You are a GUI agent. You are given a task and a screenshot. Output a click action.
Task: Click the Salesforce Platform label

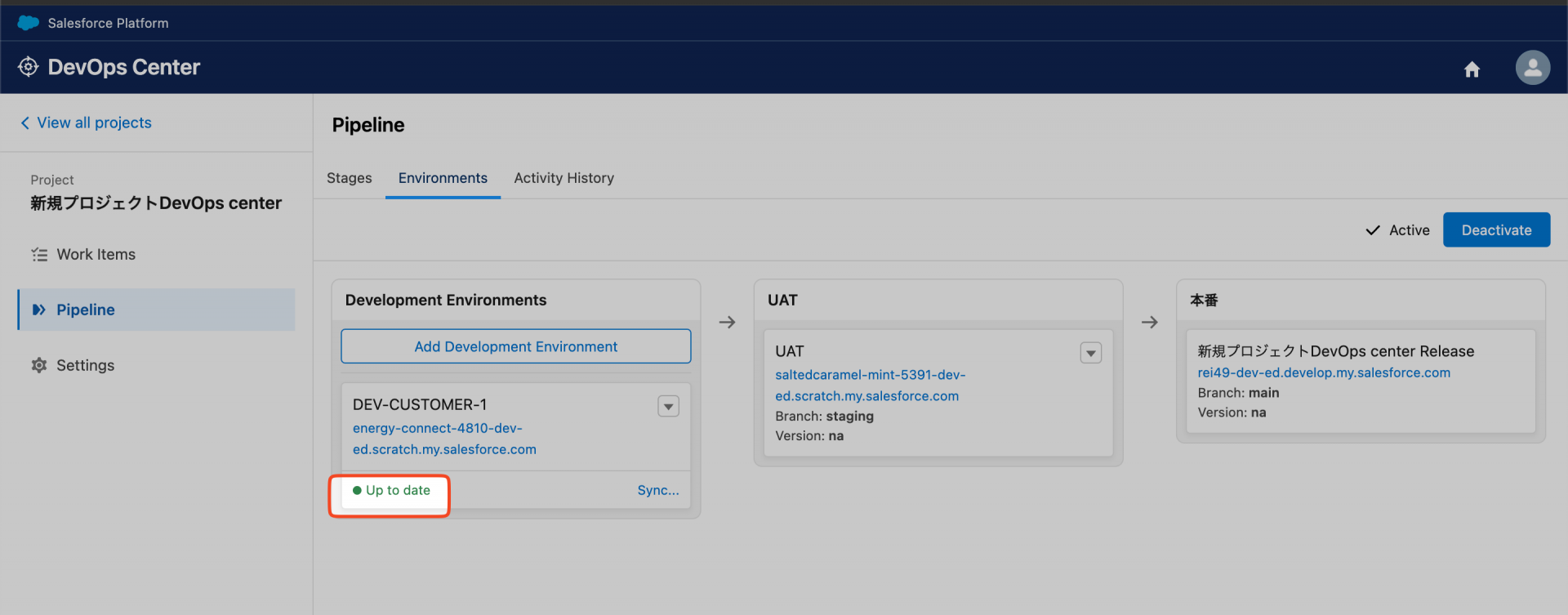point(108,23)
